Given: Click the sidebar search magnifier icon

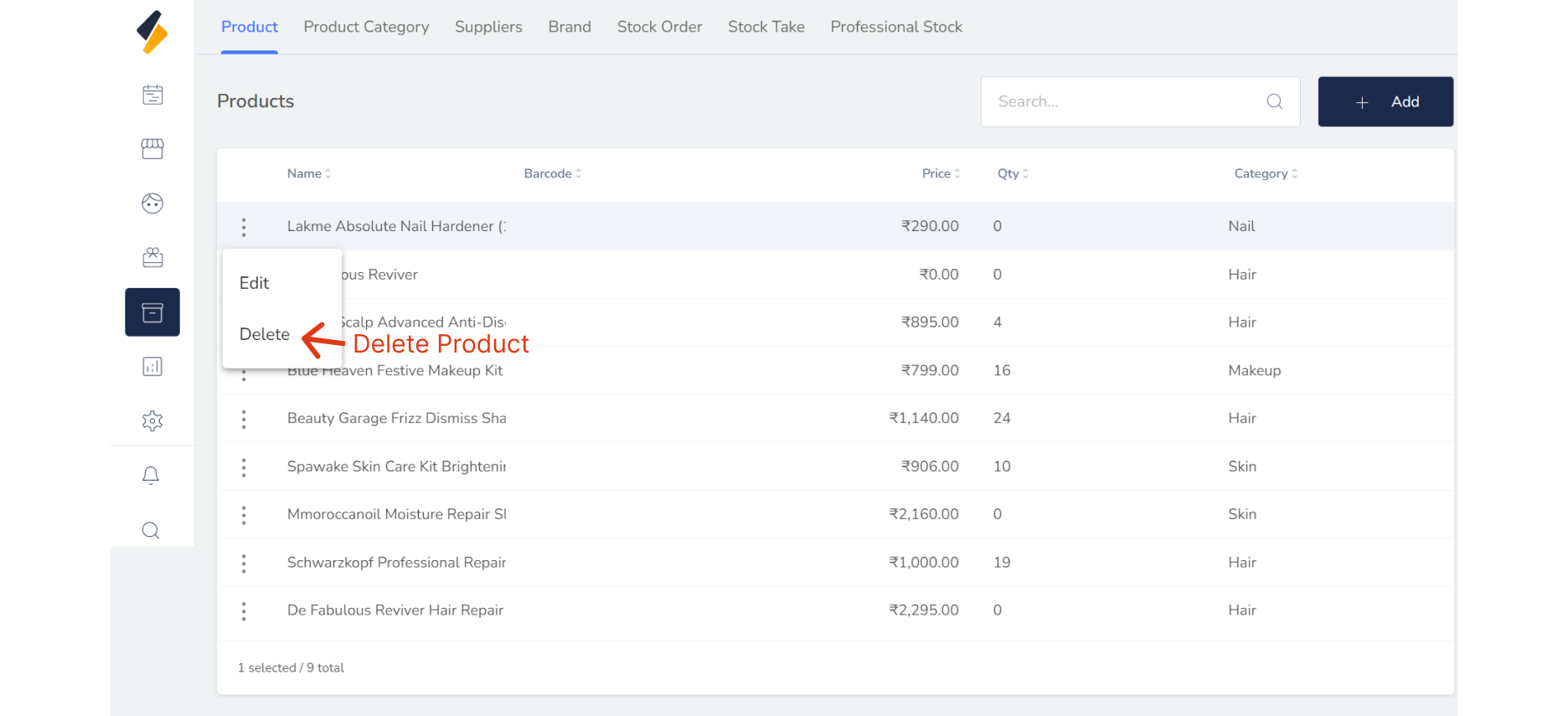Looking at the screenshot, I should pos(151,530).
